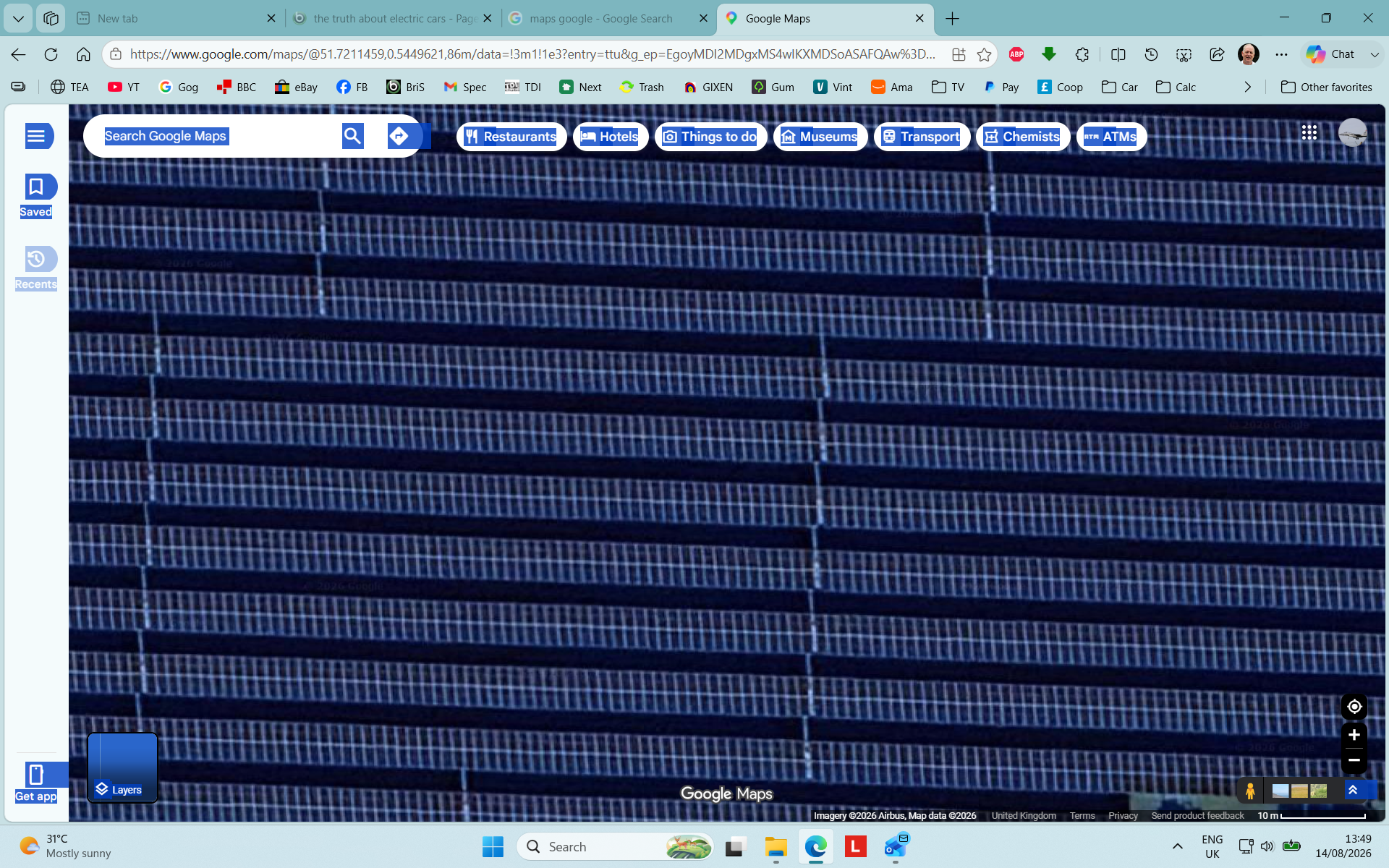Click the search magnifier in Maps

point(352,136)
